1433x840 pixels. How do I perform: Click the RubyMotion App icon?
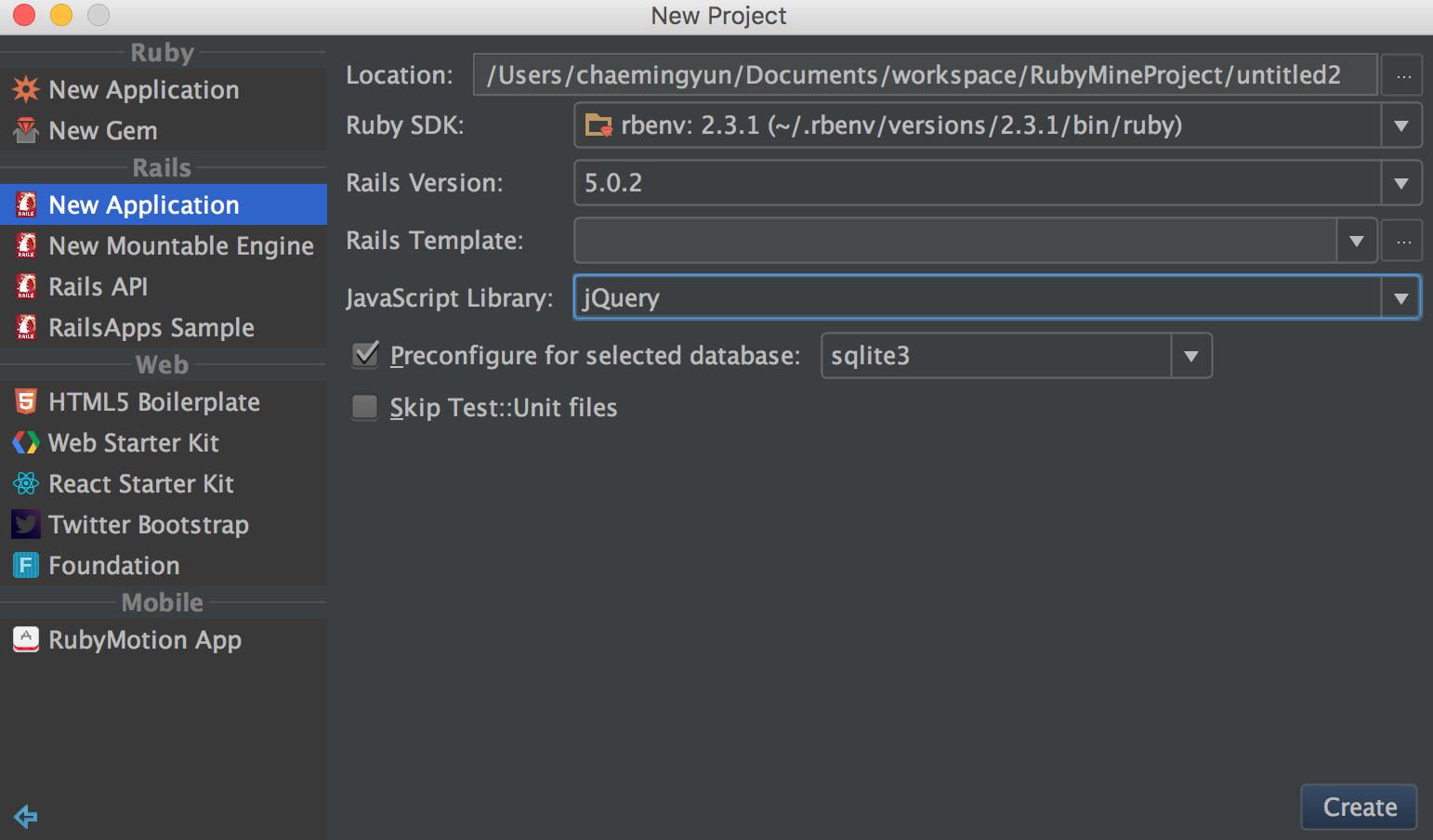[26, 639]
